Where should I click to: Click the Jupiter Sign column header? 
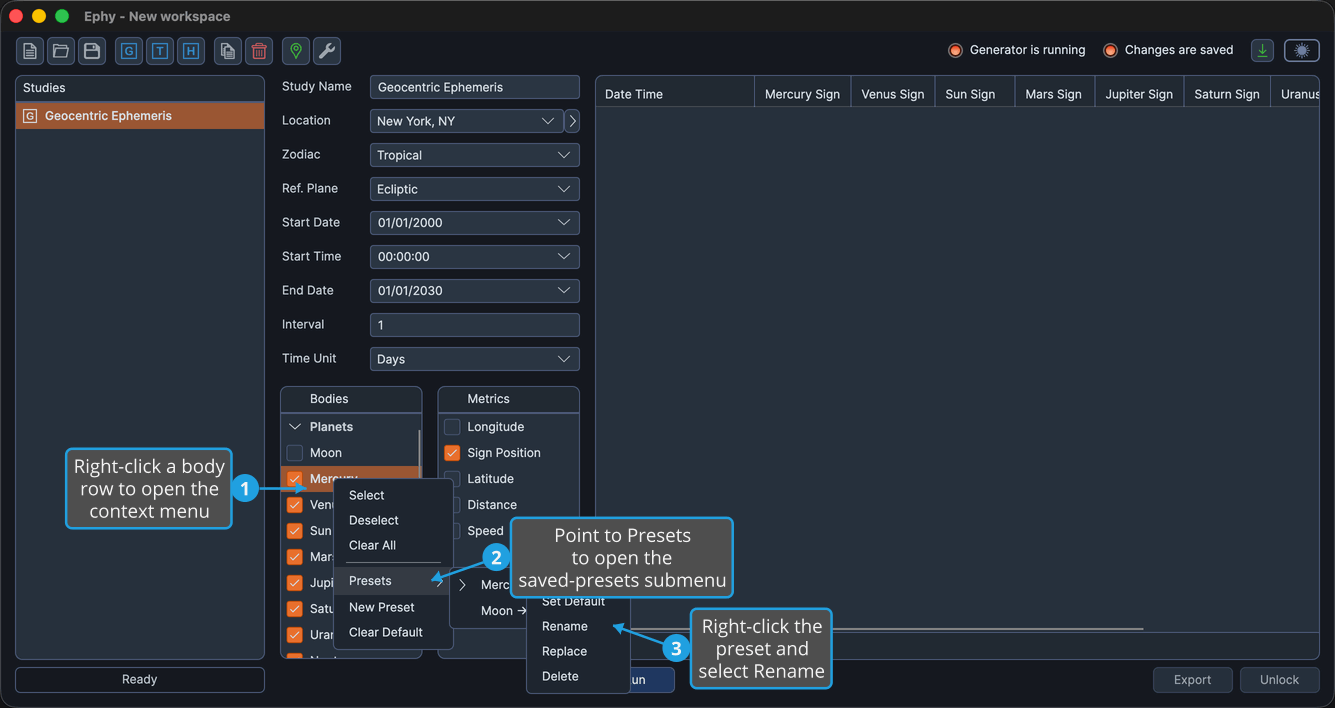click(1139, 94)
